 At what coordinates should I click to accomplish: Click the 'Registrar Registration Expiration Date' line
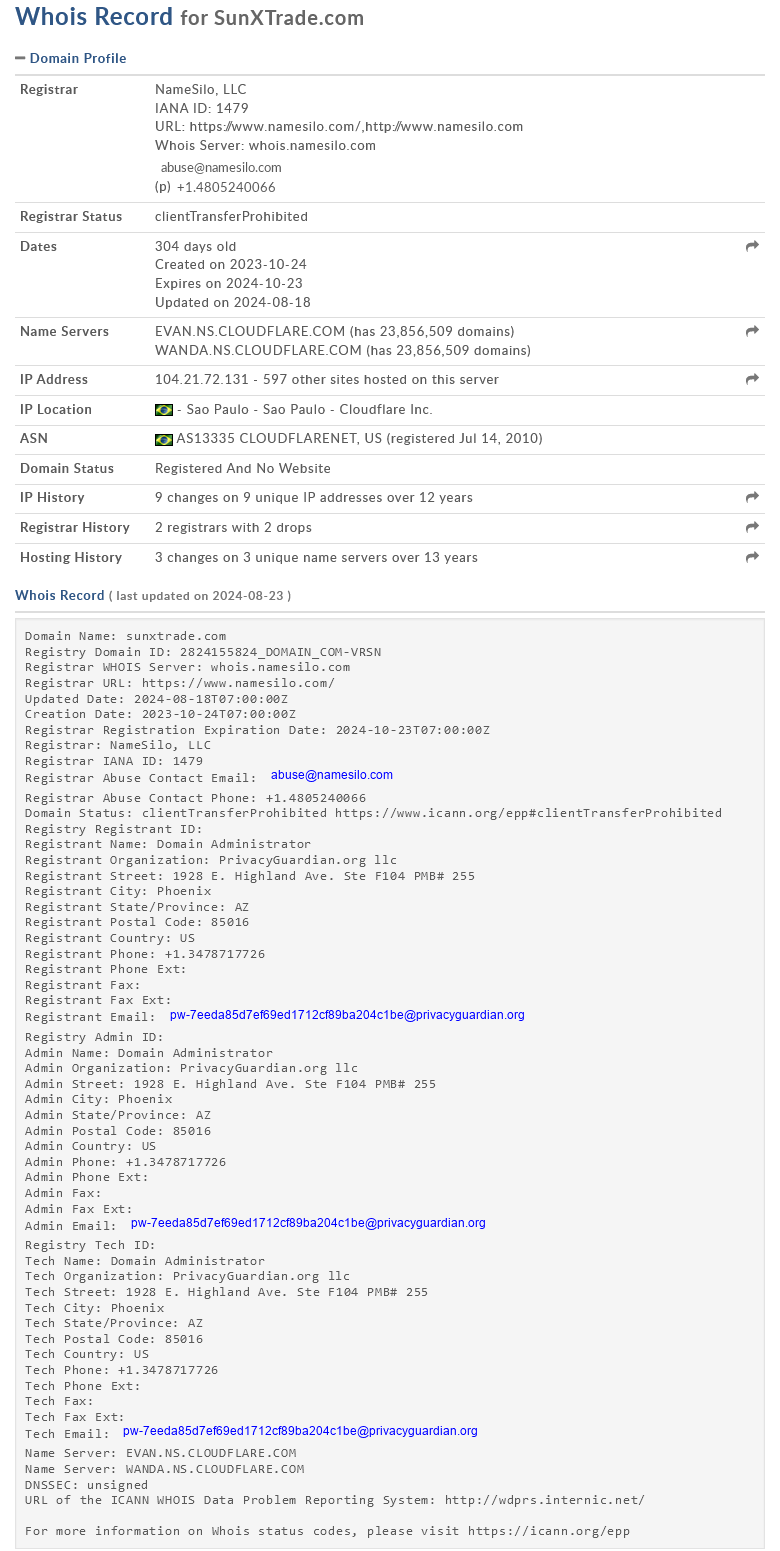coord(257,730)
